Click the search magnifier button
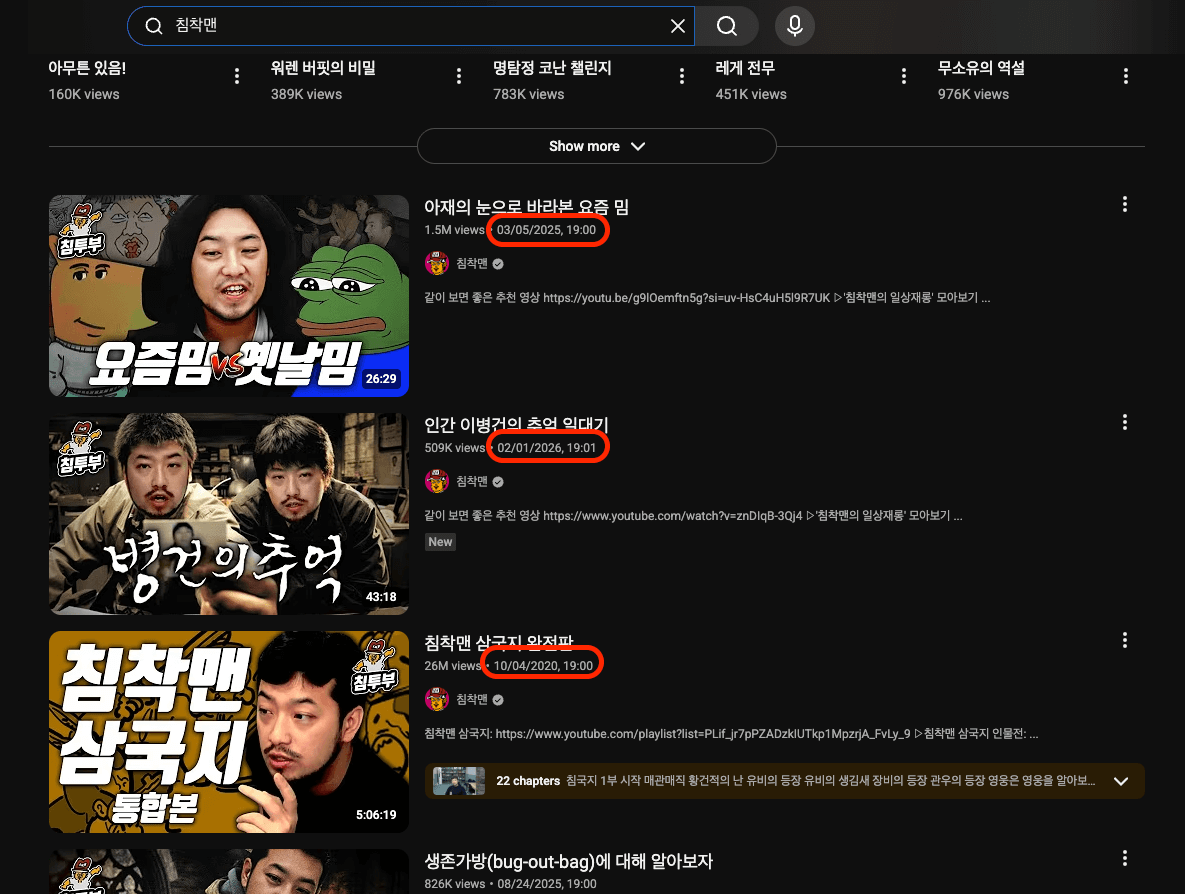This screenshot has height=894, width=1185. click(x=727, y=26)
